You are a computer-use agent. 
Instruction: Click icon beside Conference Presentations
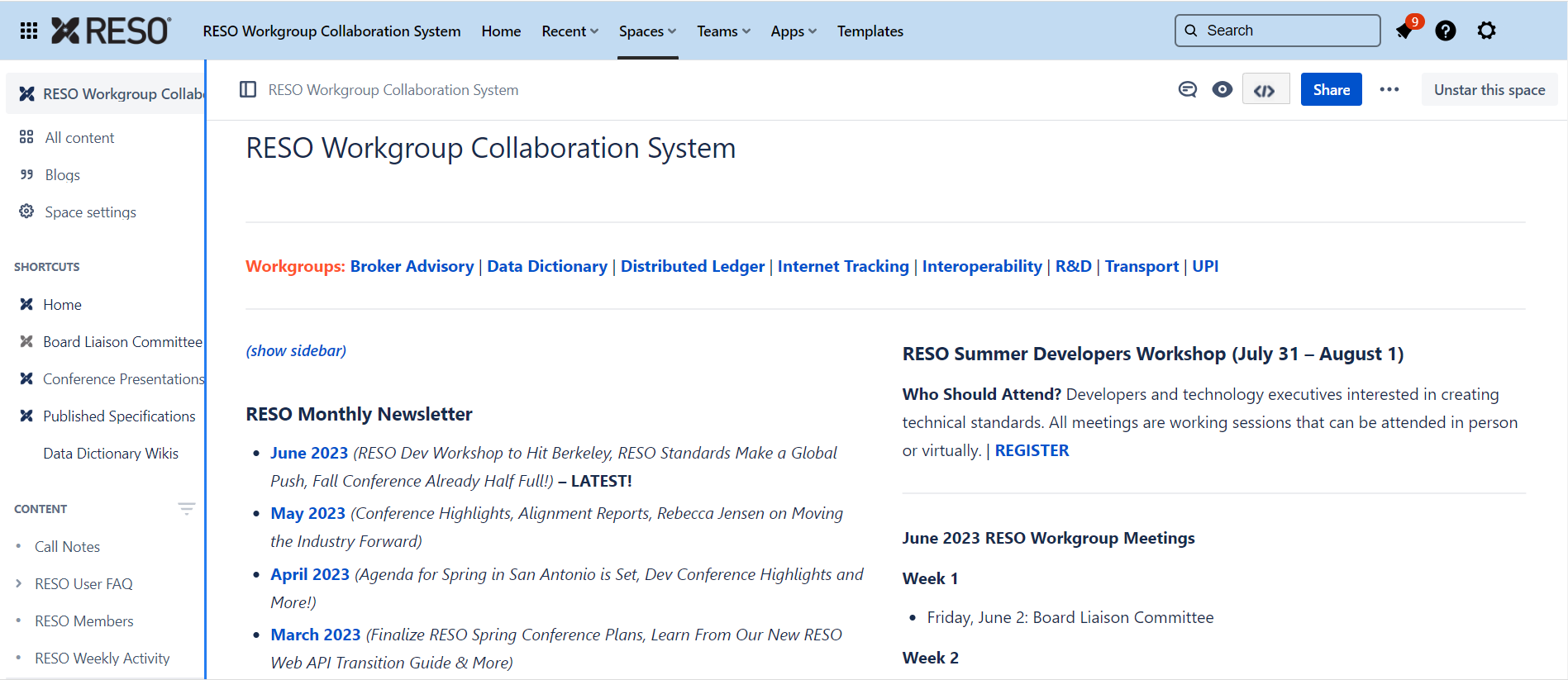click(26, 378)
